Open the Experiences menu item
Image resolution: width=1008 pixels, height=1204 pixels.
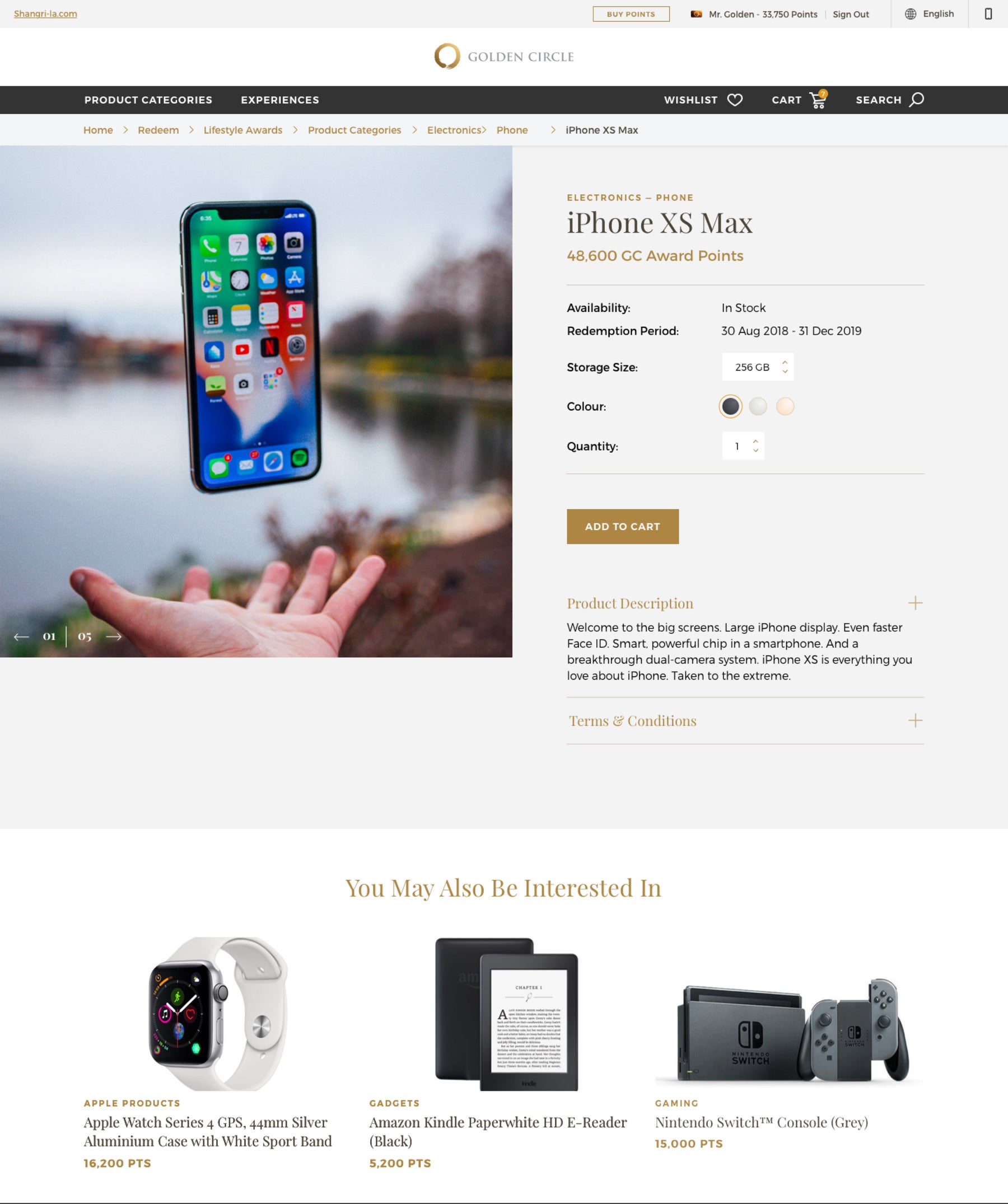[280, 100]
